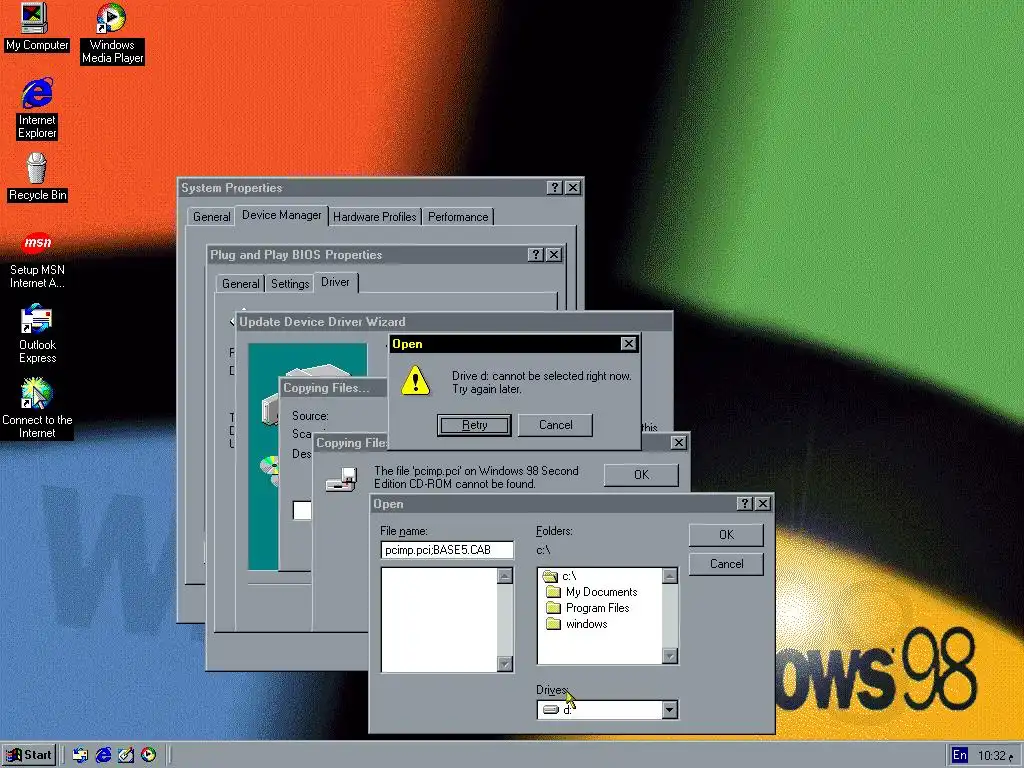The height and width of the screenshot is (768, 1024).
Task: Click the Media Player Quick Launch icon
Action: click(148, 755)
